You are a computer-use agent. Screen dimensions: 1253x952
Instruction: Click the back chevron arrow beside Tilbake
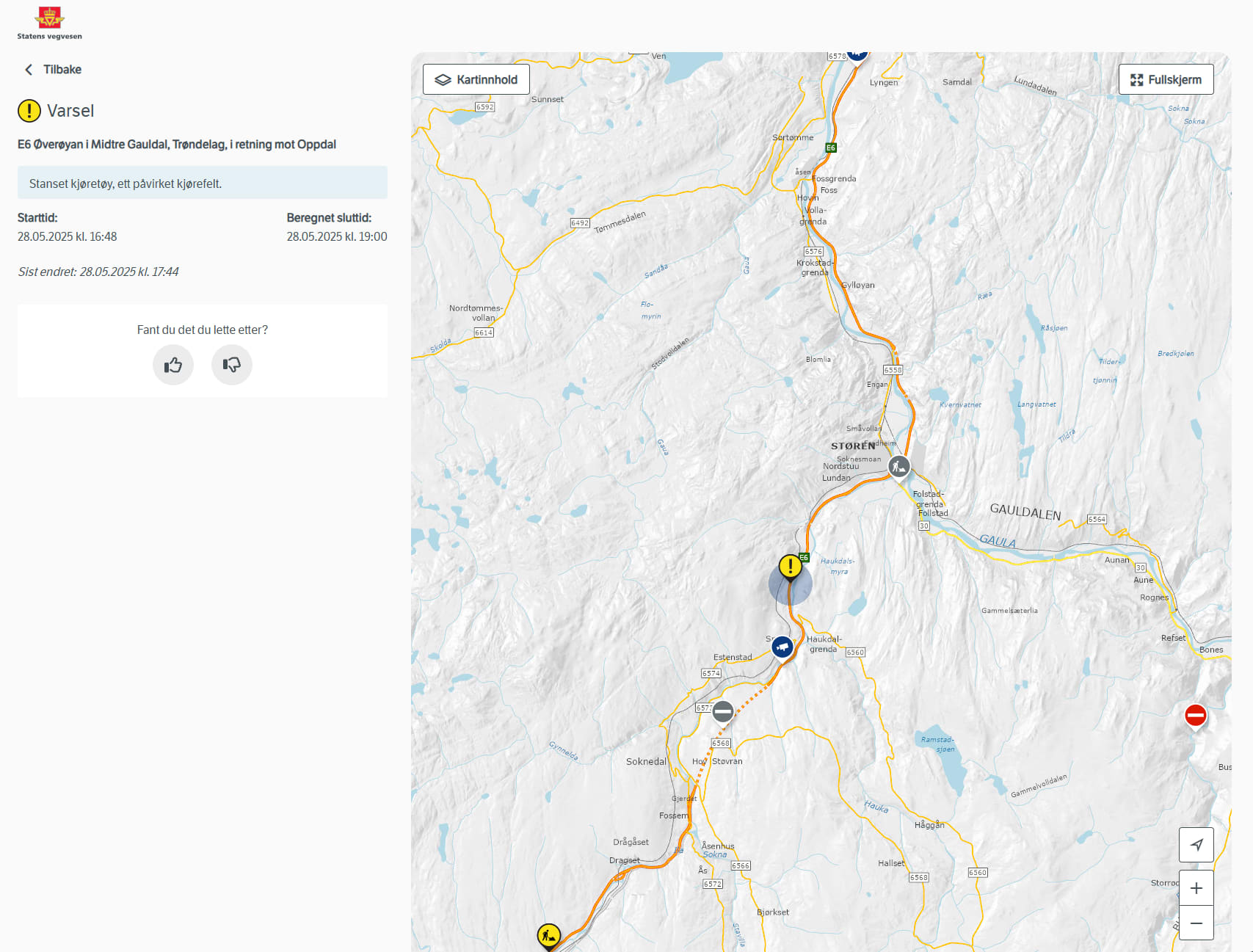[29, 70]
